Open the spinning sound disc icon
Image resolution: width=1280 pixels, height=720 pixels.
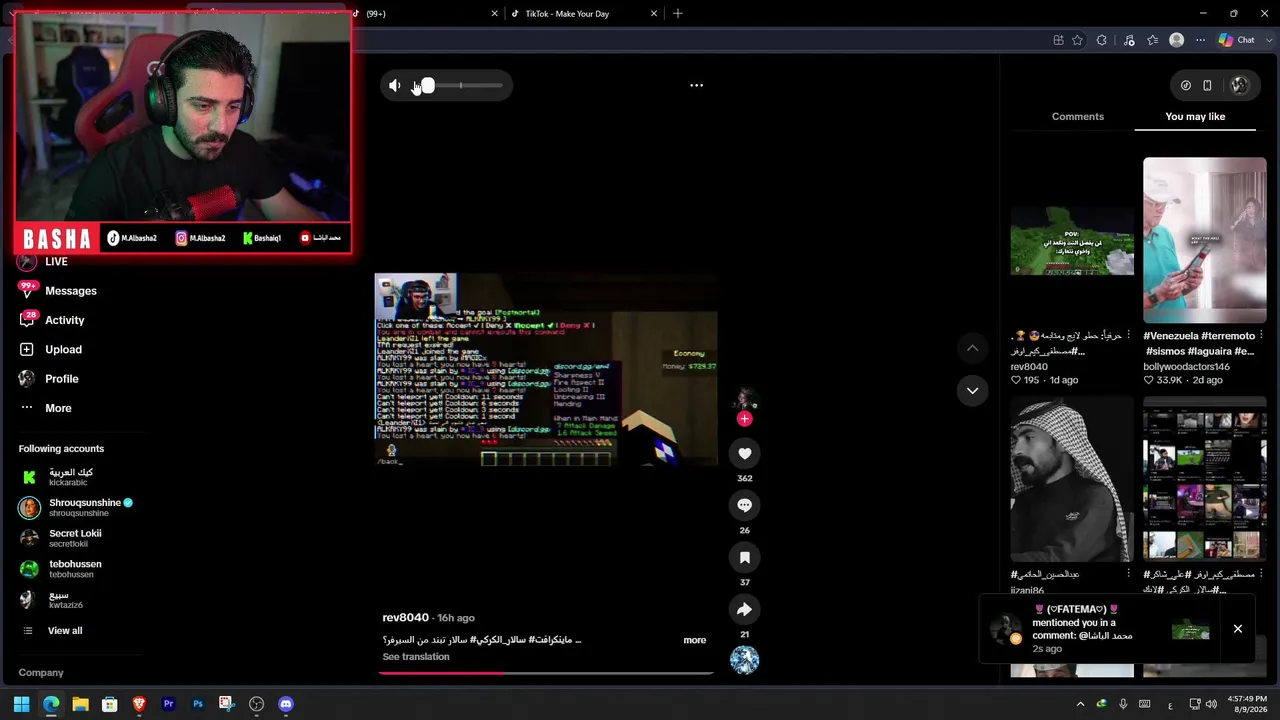(744, 660)
